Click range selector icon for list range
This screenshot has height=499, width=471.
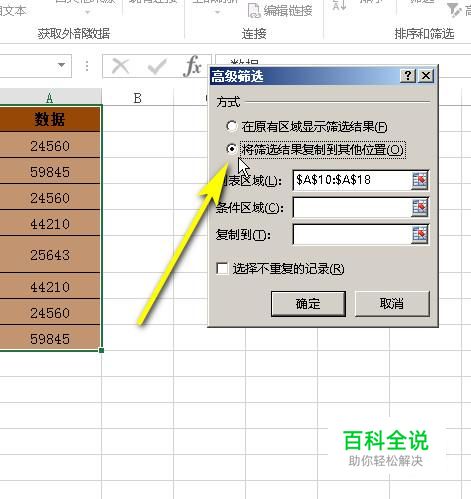[420, 181]
